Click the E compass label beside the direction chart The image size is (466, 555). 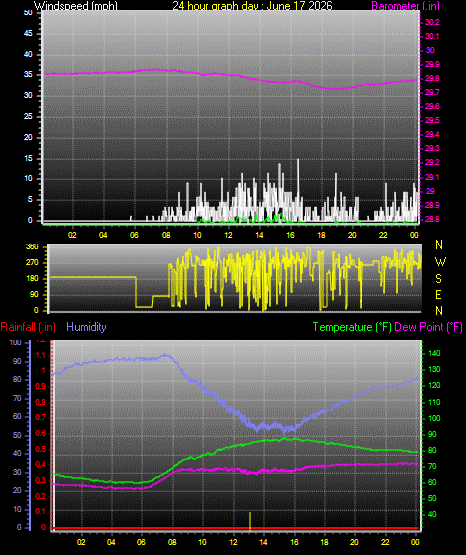point(438,295)
